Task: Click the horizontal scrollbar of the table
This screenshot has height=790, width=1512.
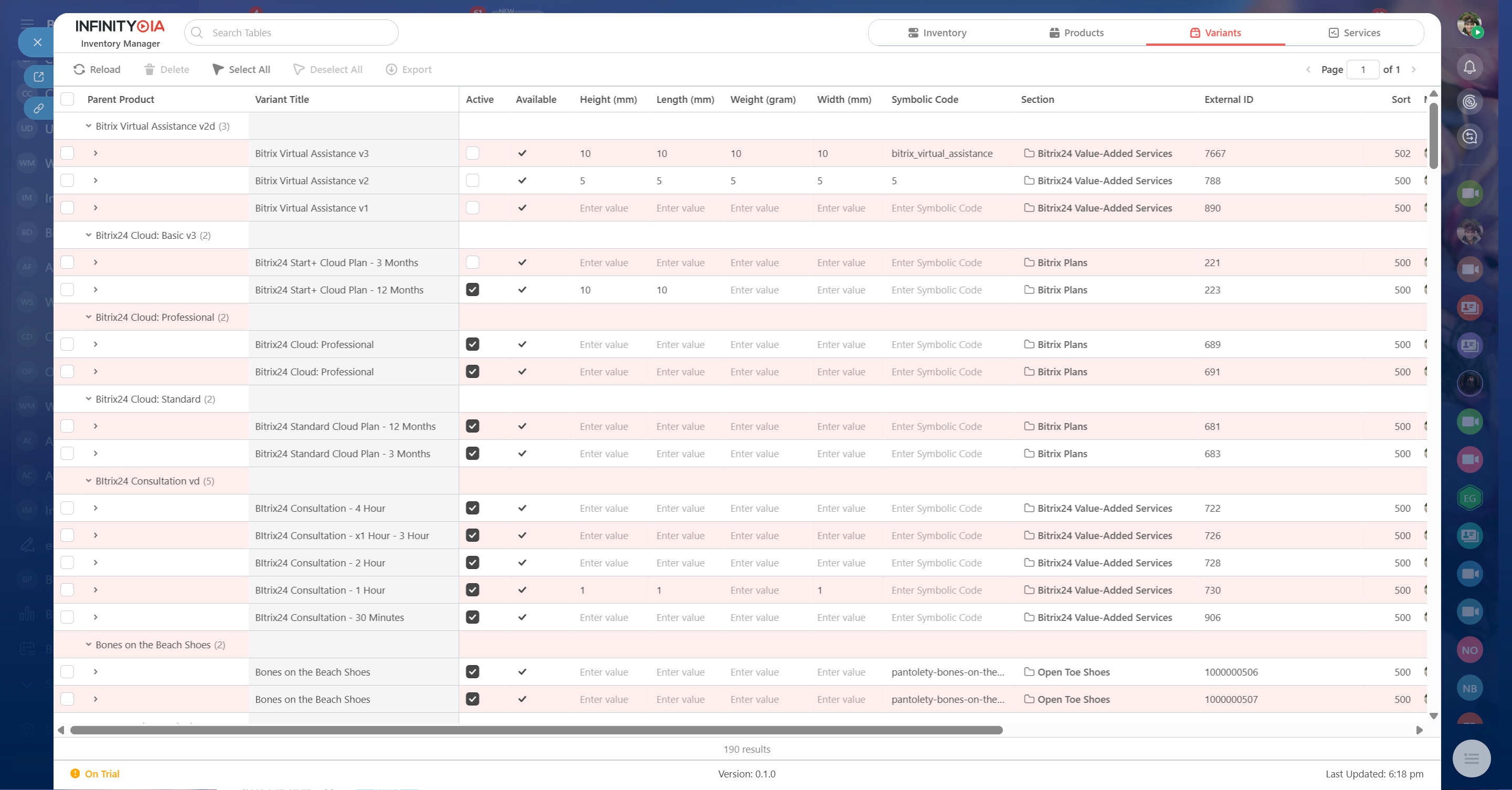Action: (536, 730)
